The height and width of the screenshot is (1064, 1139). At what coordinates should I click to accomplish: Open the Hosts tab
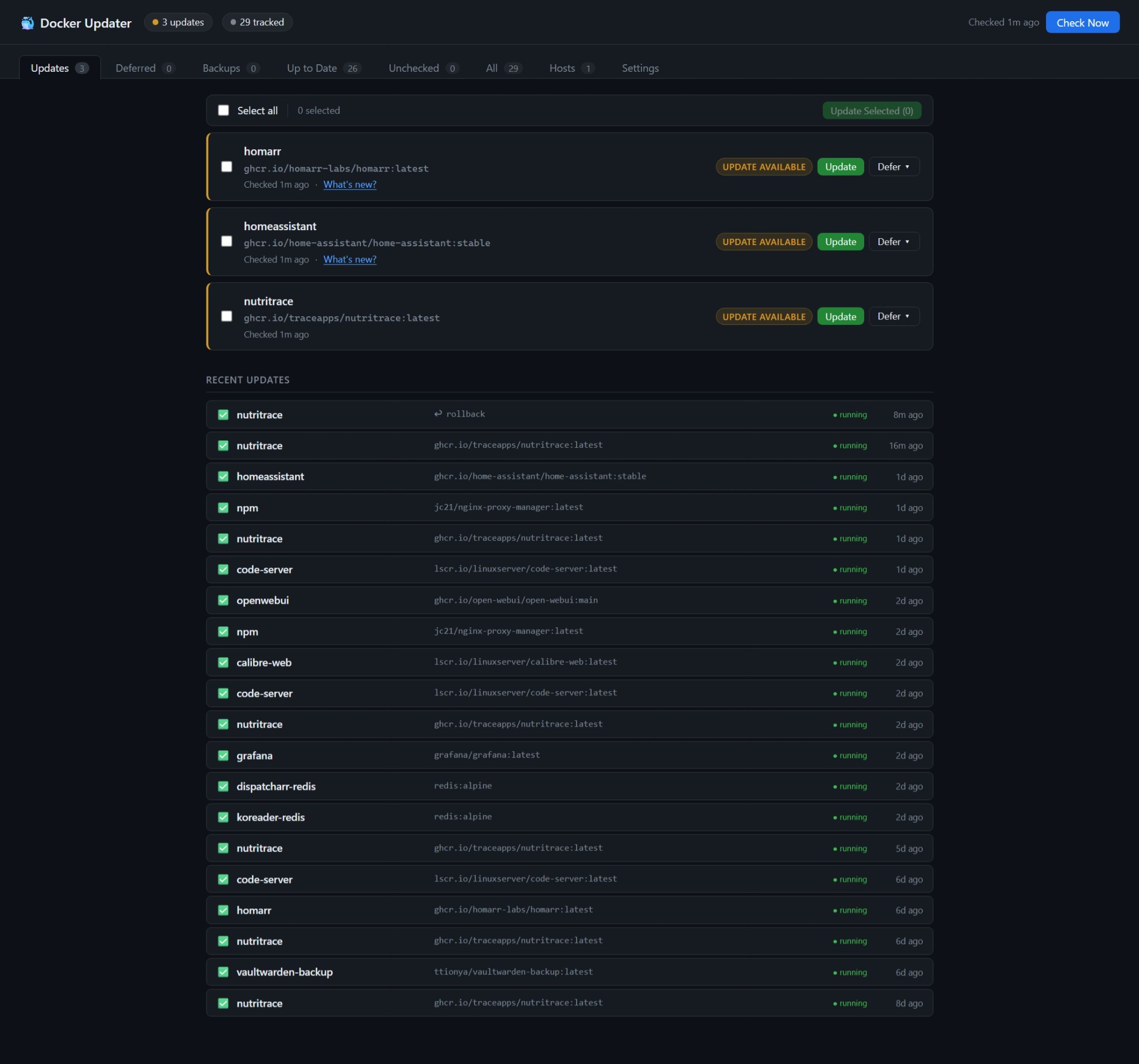coord(572,68)
